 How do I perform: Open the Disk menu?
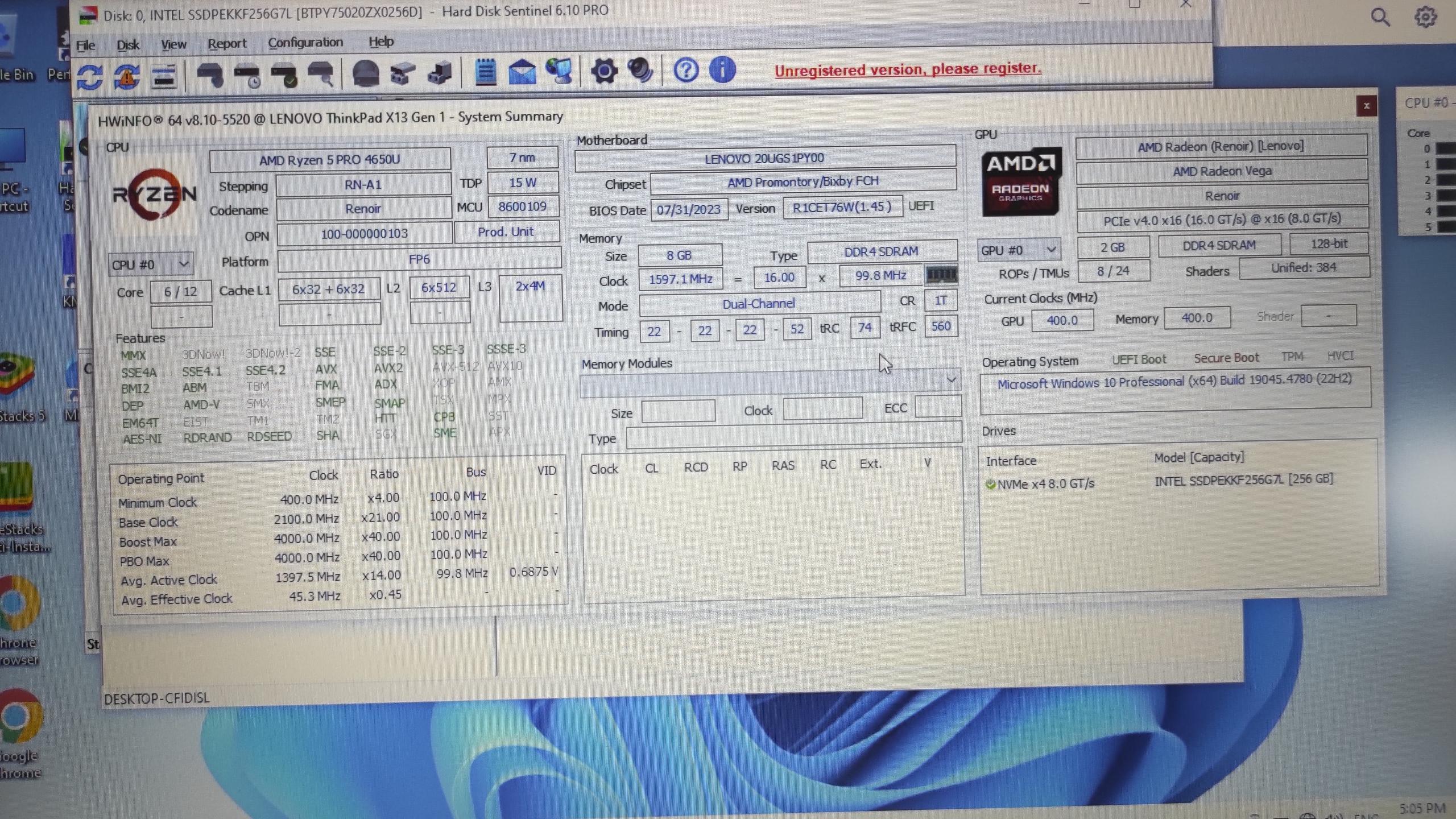tap(127, 45)
